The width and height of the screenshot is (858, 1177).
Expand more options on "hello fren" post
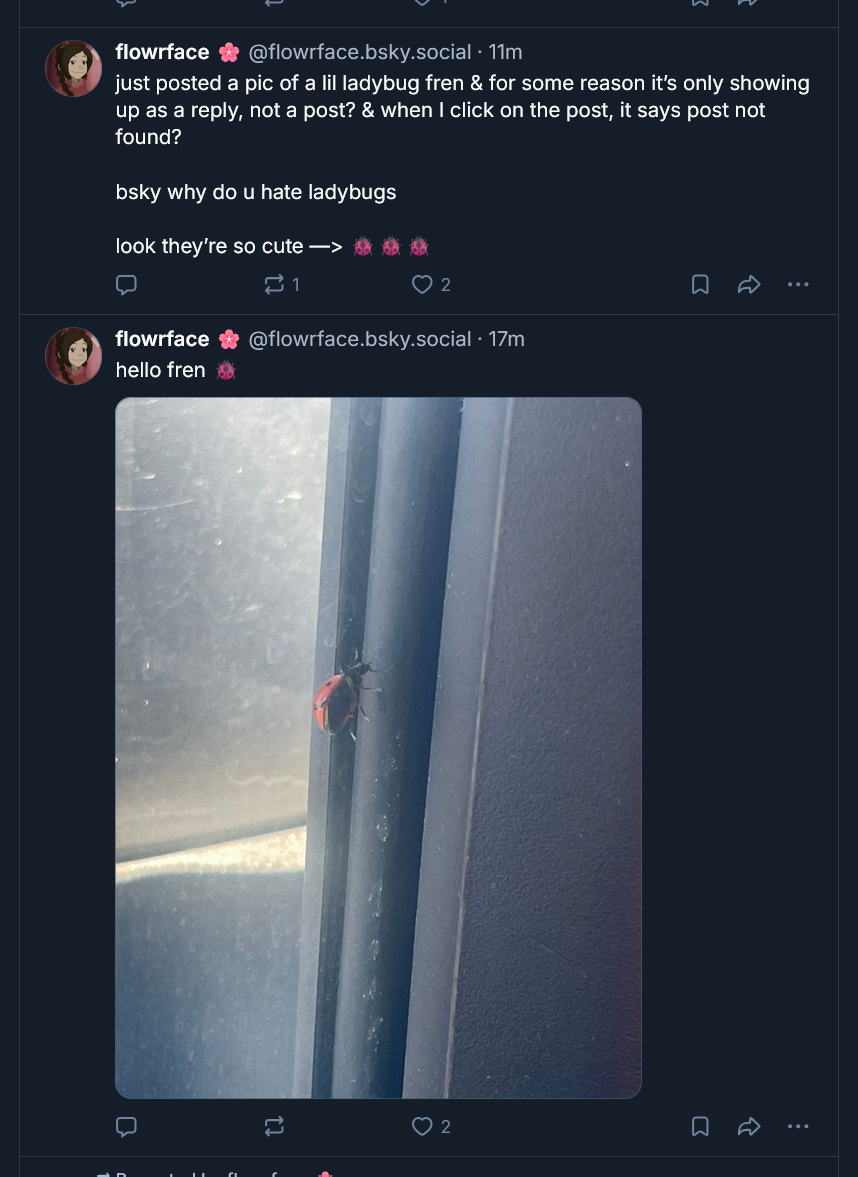click(x=797, y=1127)
